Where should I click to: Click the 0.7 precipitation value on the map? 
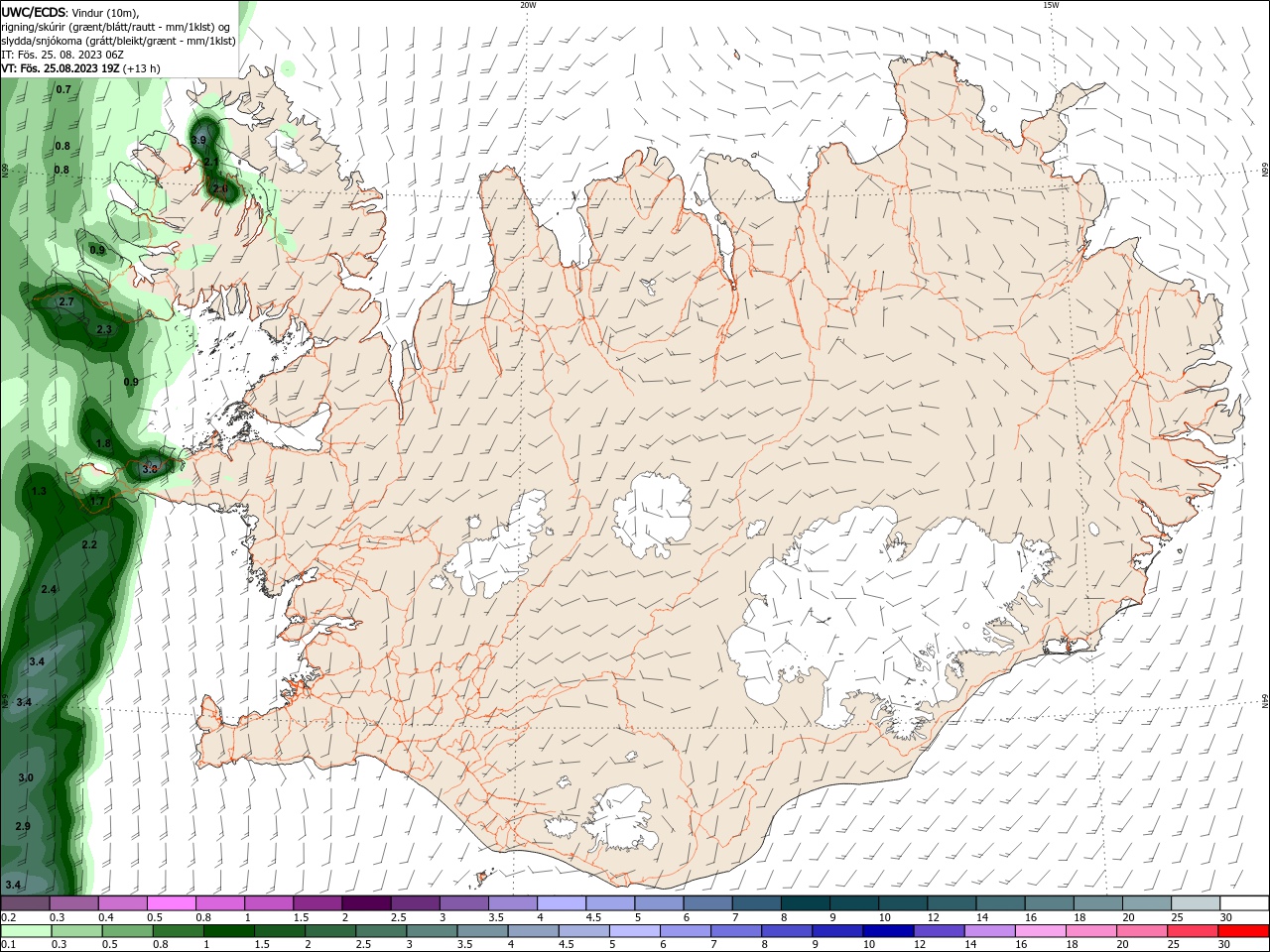click(x=63, y=89)
